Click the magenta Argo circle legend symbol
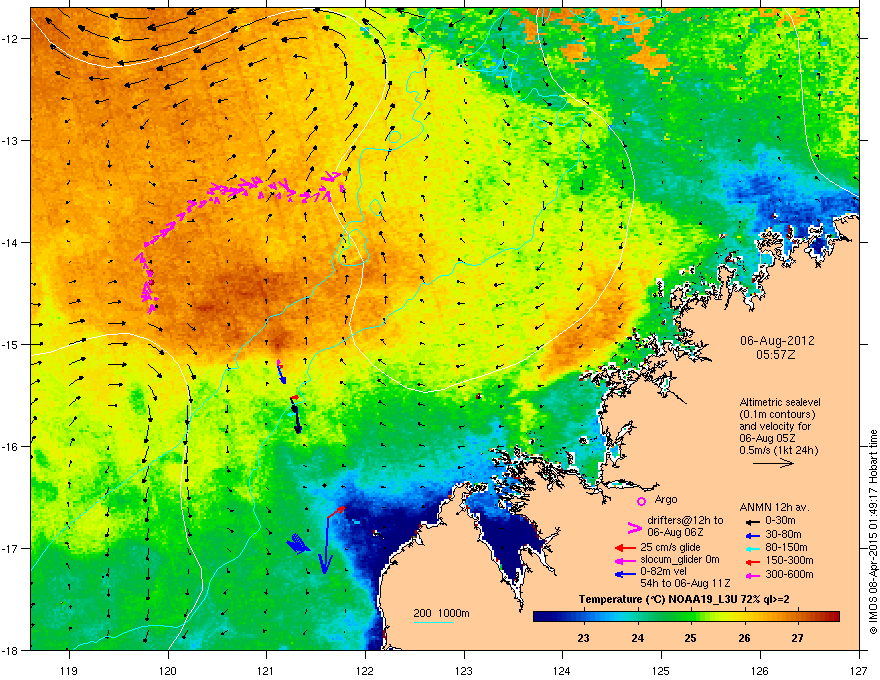880x680 pixels. 641,501
